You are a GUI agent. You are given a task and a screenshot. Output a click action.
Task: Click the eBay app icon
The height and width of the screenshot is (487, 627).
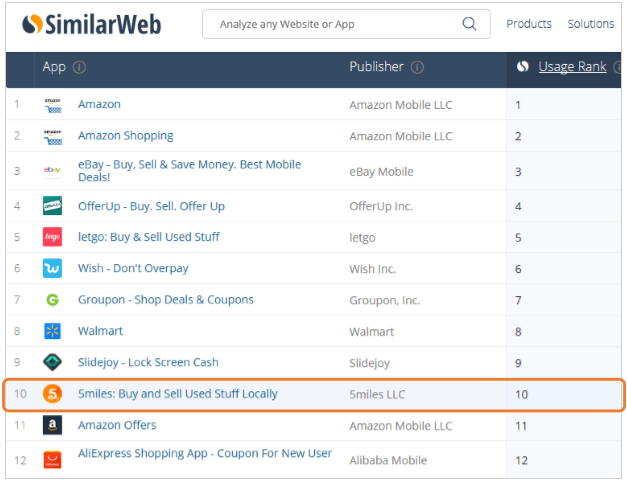(x=52, y=170)
